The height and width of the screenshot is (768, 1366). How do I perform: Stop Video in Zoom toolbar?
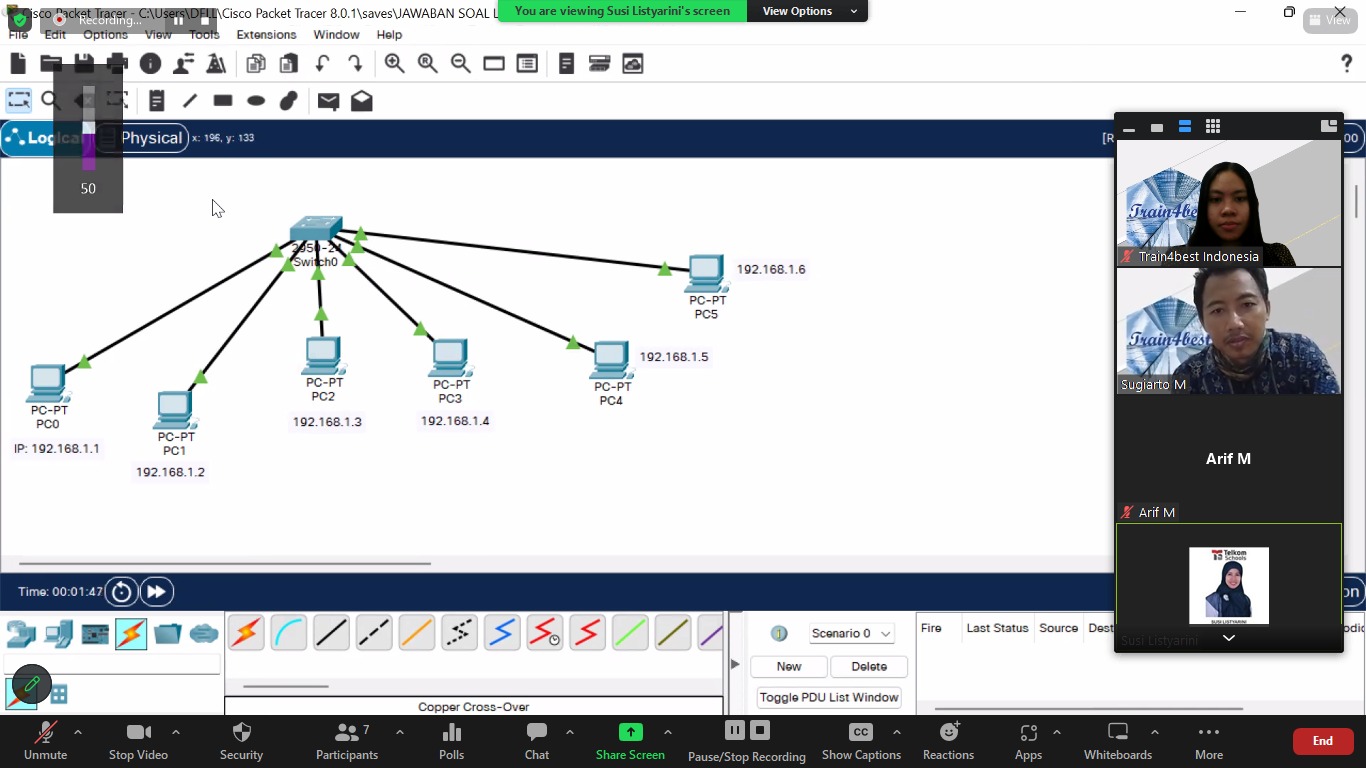[x=138, y=740]
